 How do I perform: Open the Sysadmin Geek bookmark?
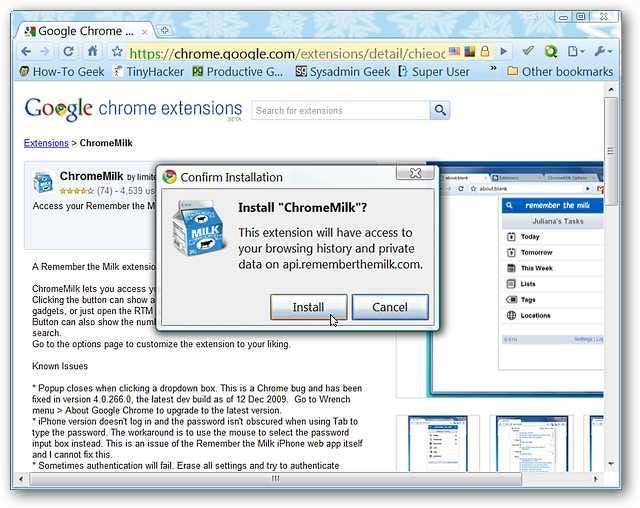342,72
